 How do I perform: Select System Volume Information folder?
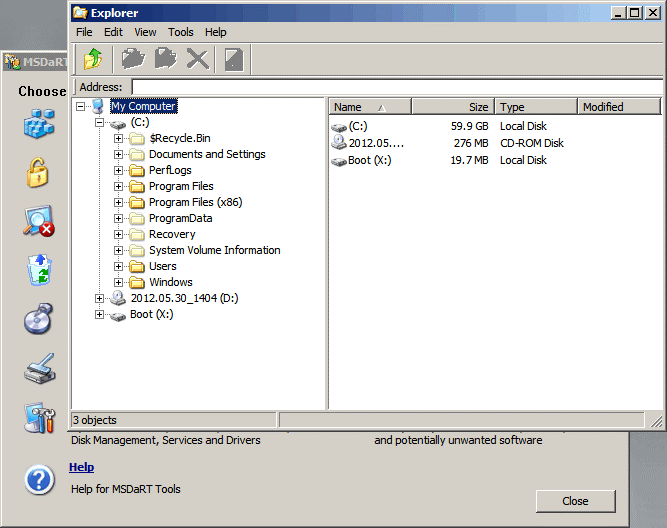click(x=214, y=250)
